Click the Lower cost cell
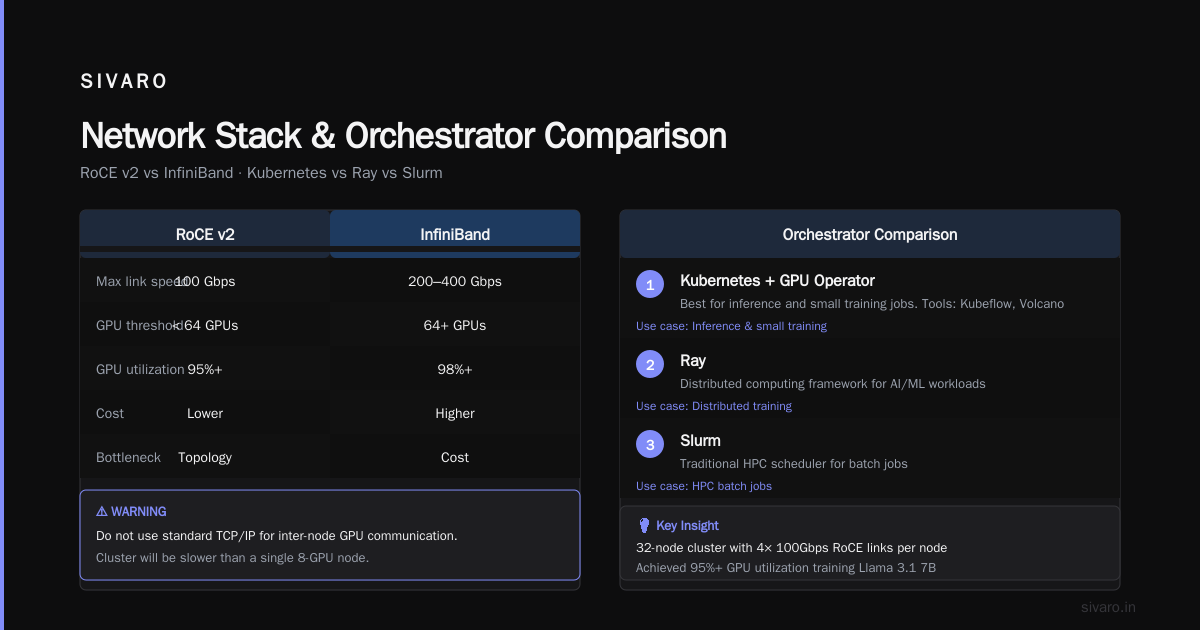The image size is (1200, 630). point(205,413)
